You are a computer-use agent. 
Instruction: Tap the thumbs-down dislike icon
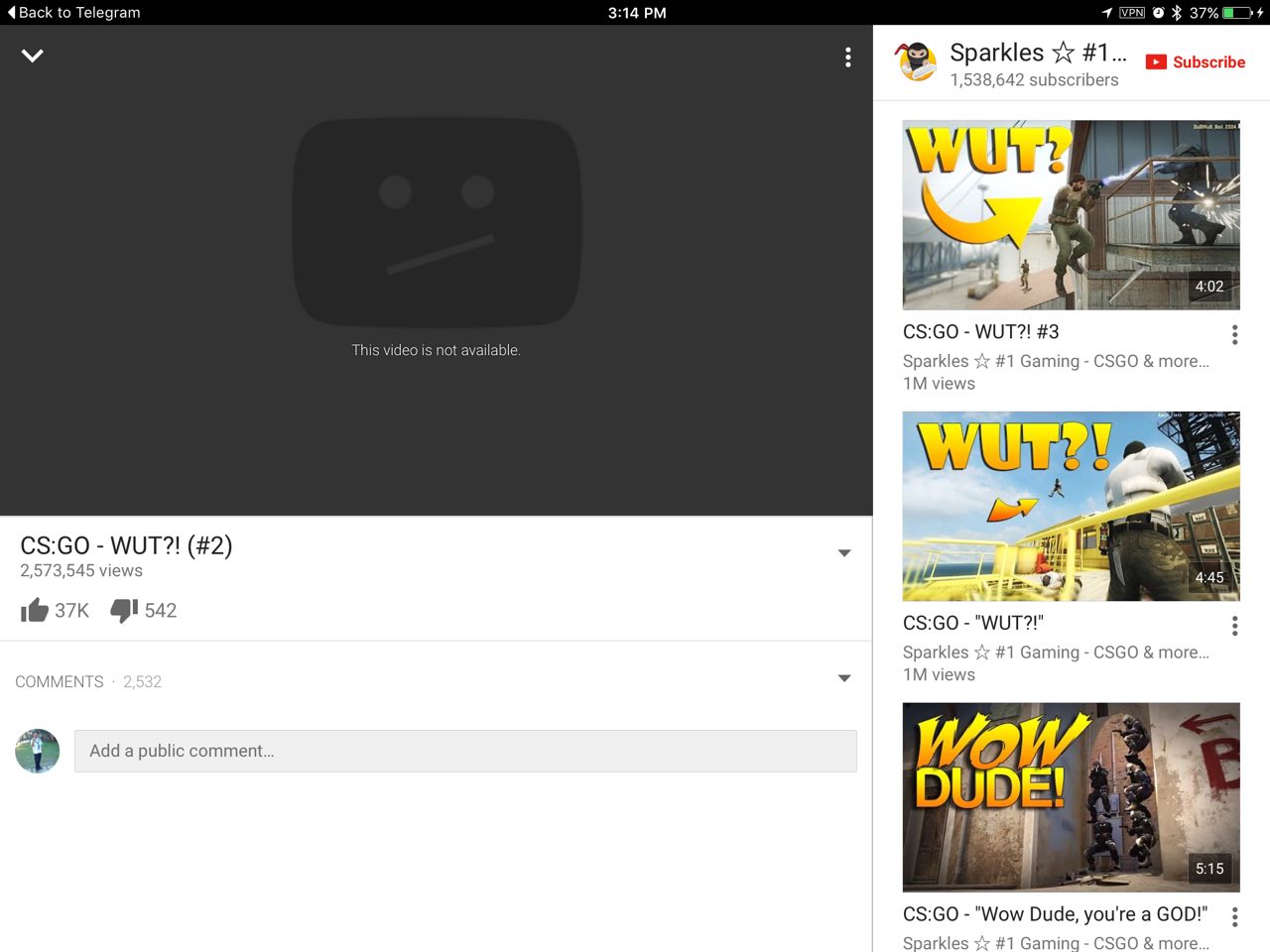pyautogui.click(x=124, y=610)
